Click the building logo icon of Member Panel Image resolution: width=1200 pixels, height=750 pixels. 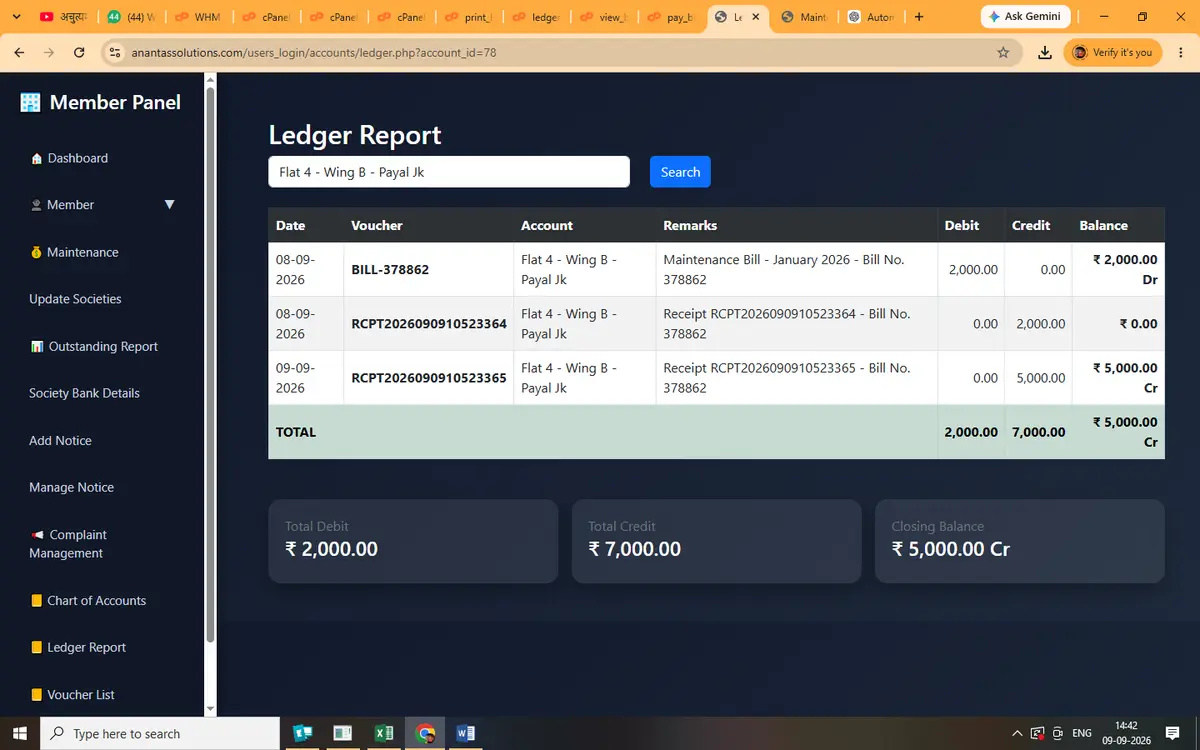pos(31,102)
